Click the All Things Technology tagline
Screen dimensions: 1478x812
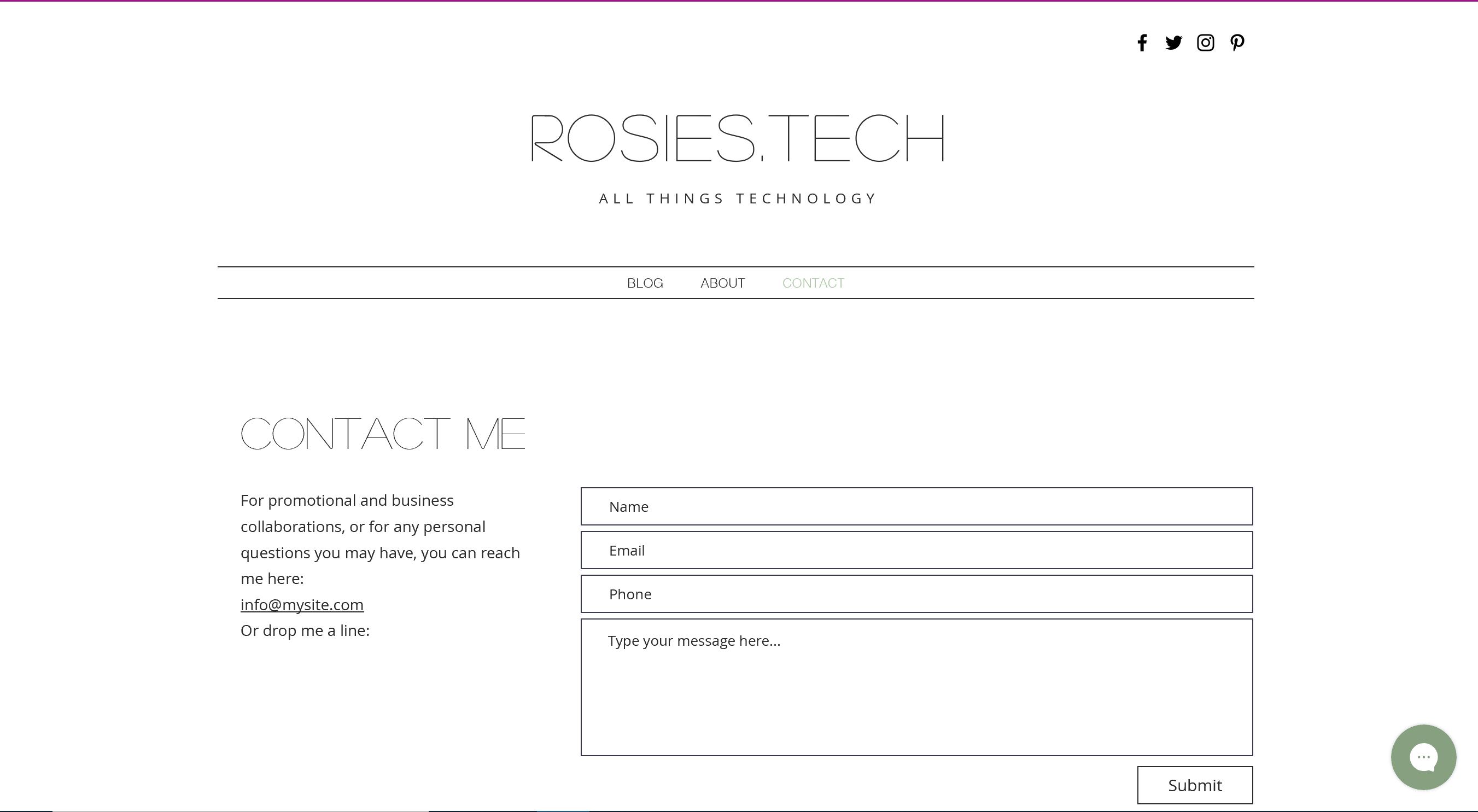[738, 198]
